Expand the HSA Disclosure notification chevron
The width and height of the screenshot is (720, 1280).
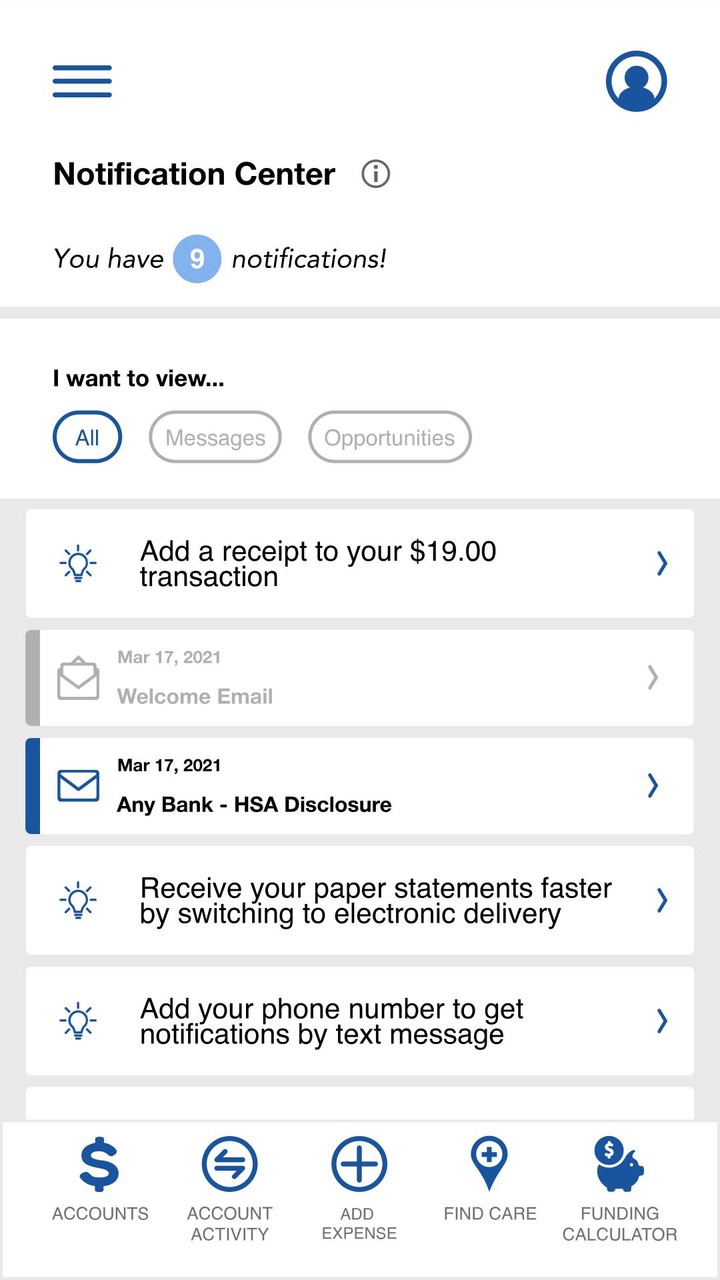tap(653, 786)
